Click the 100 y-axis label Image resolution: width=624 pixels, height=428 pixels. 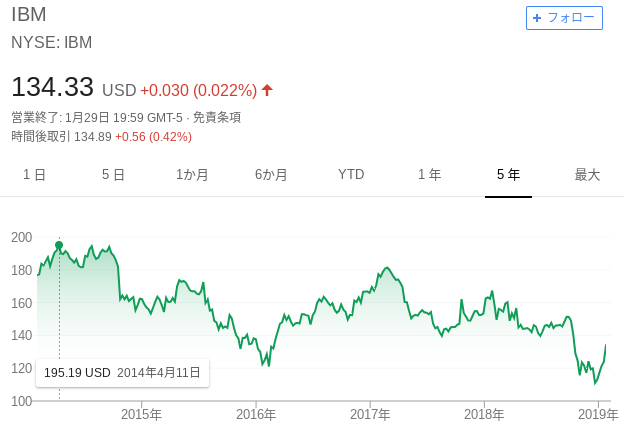pyautogui.click(x=21, y=401)
